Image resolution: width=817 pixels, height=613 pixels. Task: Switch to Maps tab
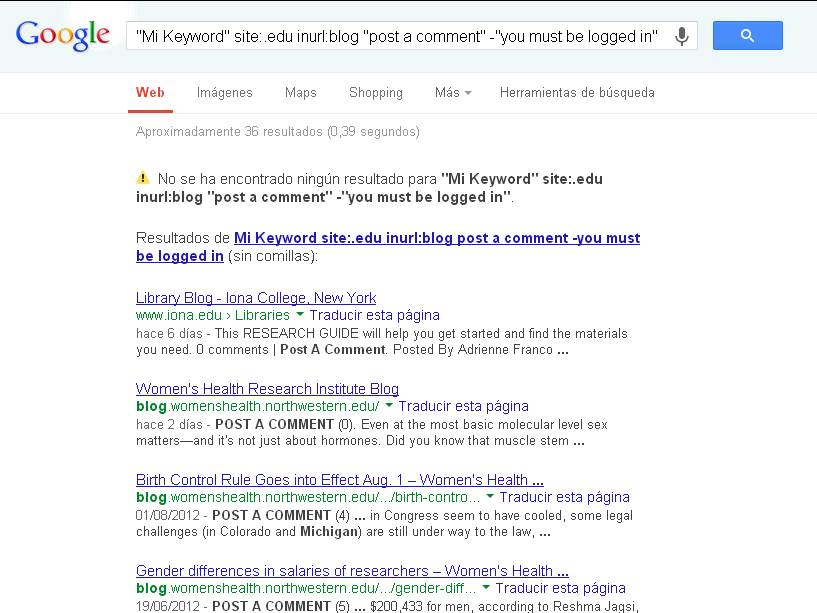pyautogui.click(x=301, y=93)
